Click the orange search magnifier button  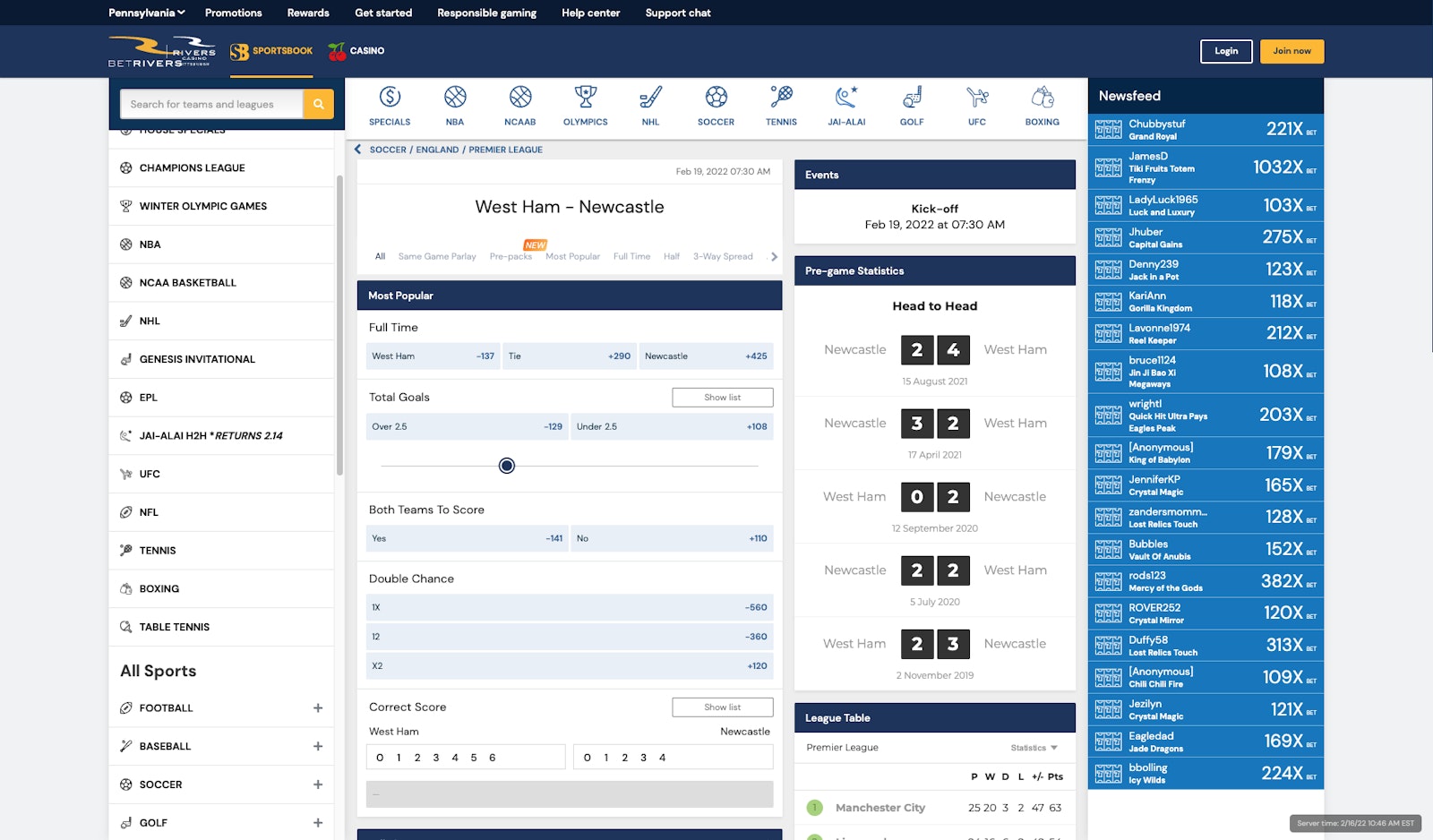pyautogui.click(x=318, y=104)
